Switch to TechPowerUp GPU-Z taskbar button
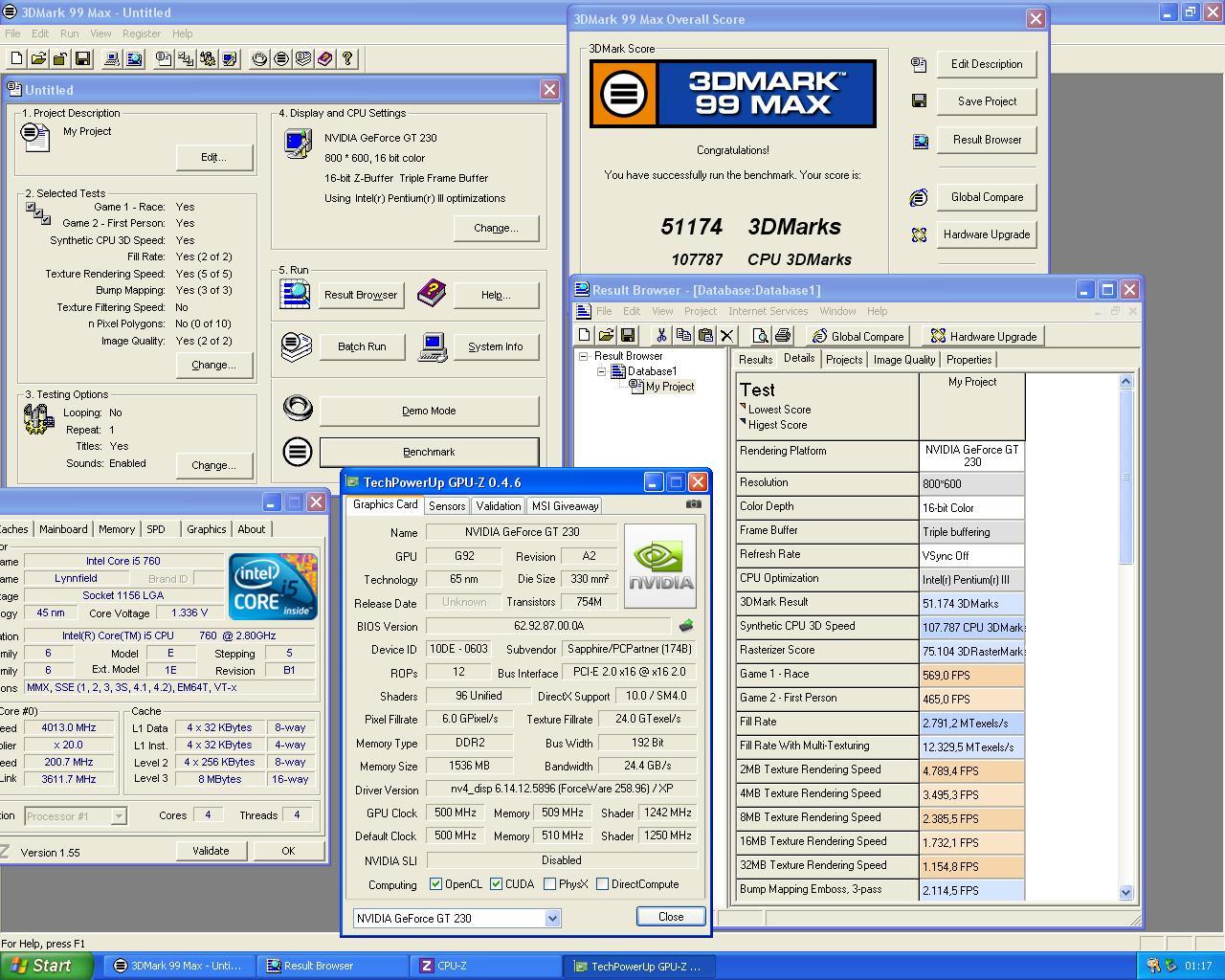 (x=638, y=966)
